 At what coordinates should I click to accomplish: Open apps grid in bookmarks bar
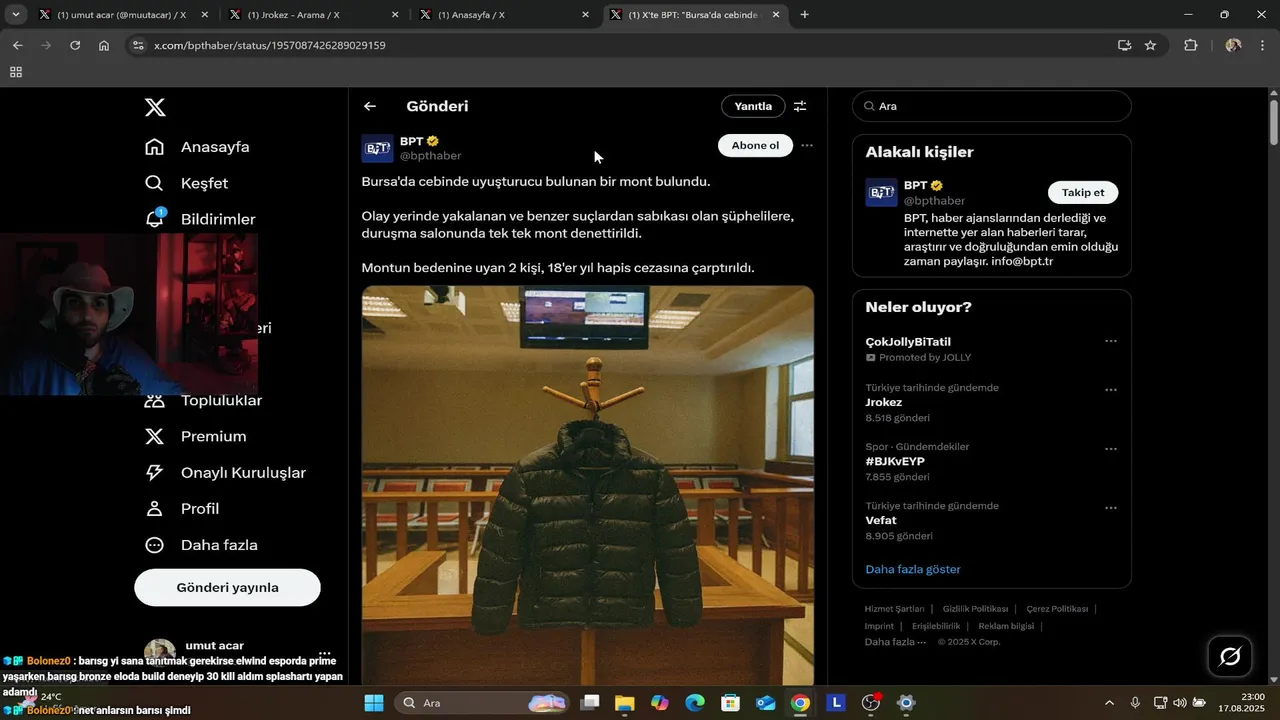click(16, 72)
